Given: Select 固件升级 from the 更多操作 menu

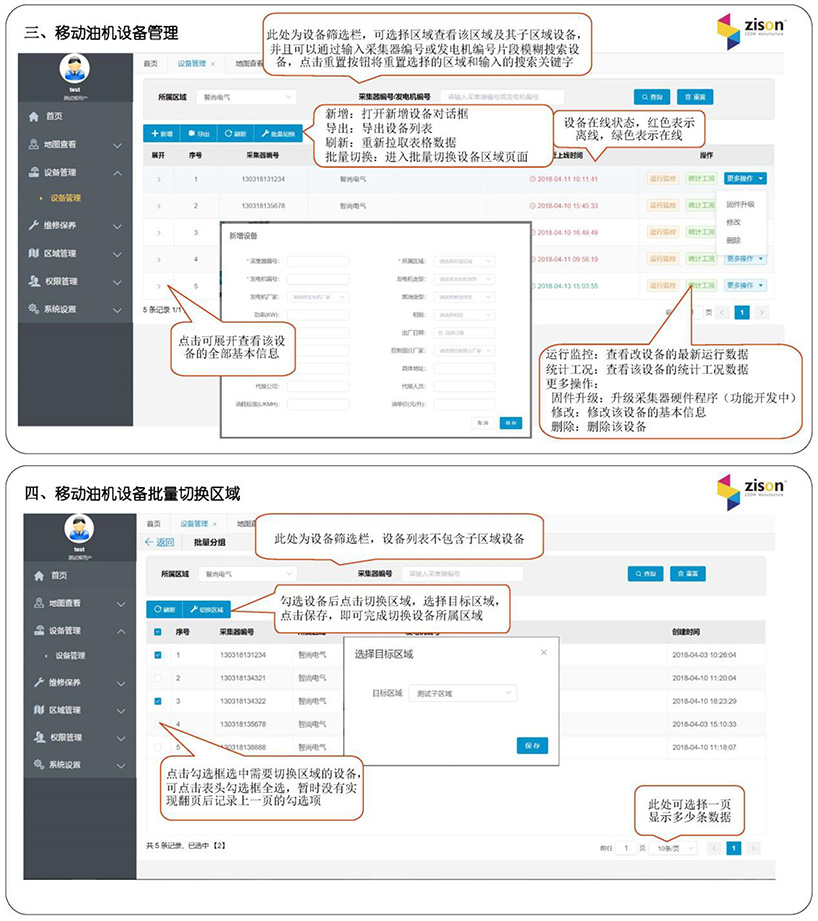Looking at the screenshot, I should pyautogui.click(x=741, y=204).
